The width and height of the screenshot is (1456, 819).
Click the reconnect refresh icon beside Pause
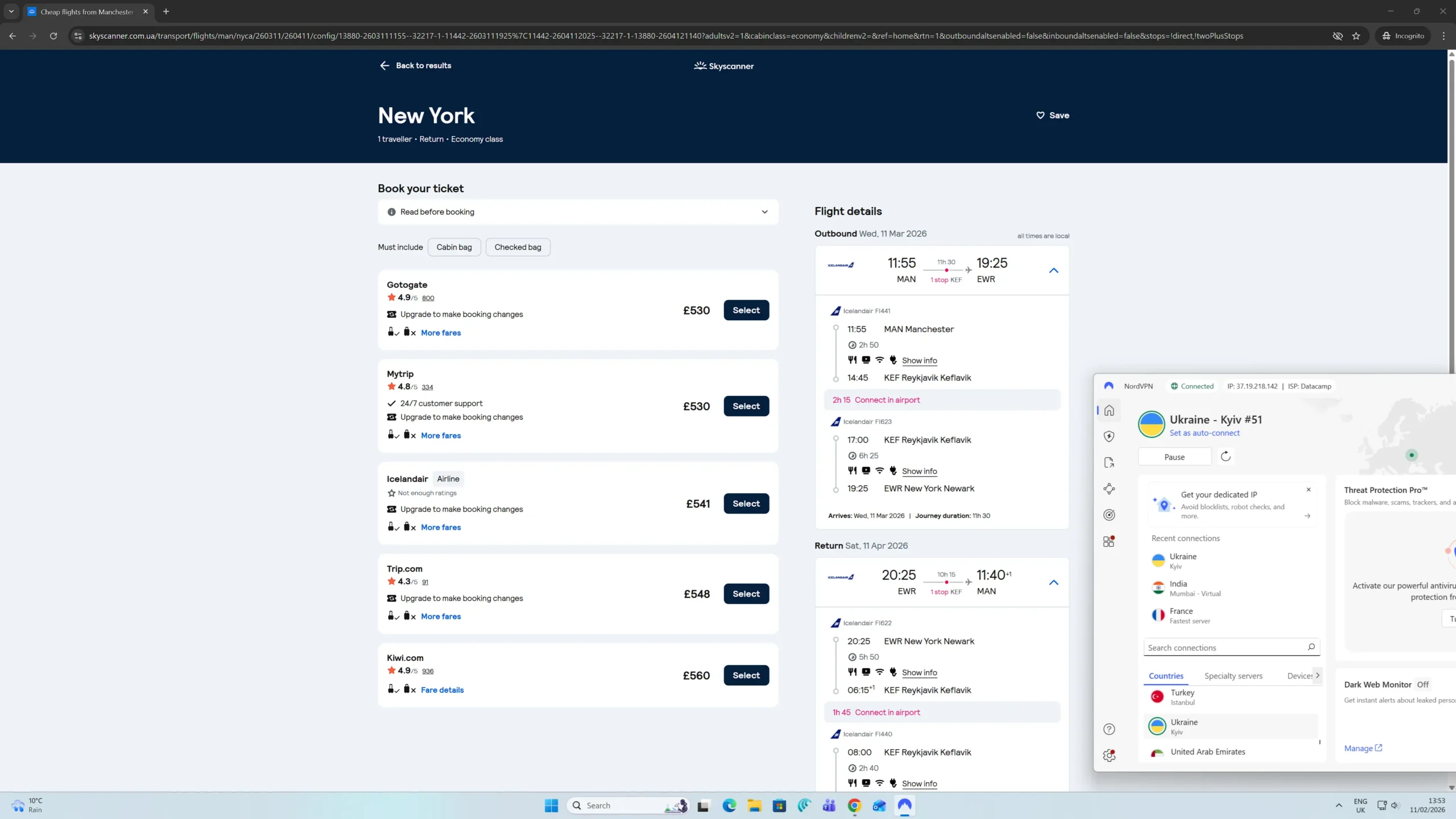[x=1226, y=456]
